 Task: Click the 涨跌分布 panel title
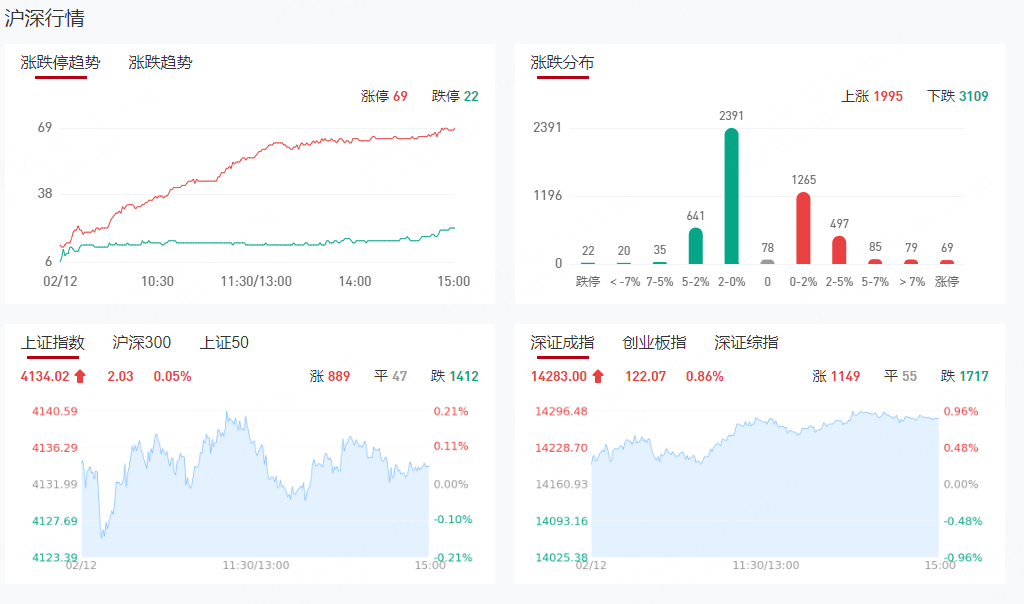tap(562, 62)
